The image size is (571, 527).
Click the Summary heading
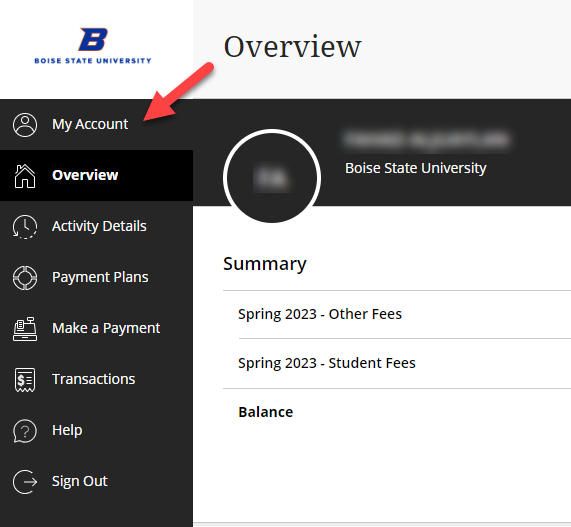coord(265,264)
